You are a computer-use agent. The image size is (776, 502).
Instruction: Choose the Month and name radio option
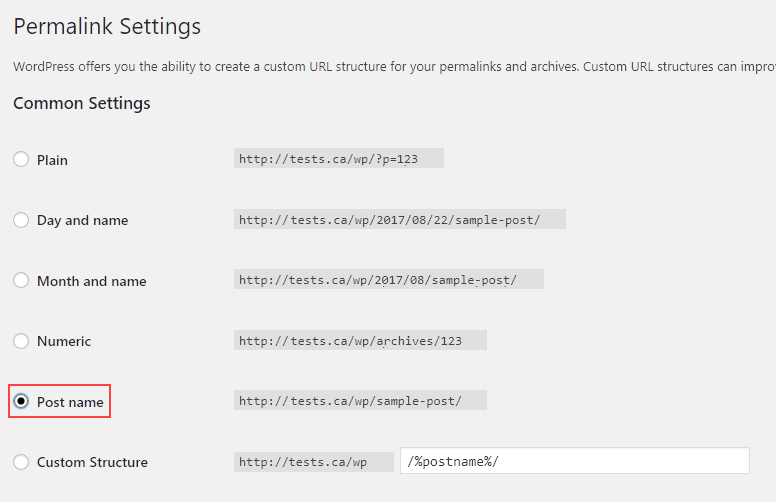(21, 280)
